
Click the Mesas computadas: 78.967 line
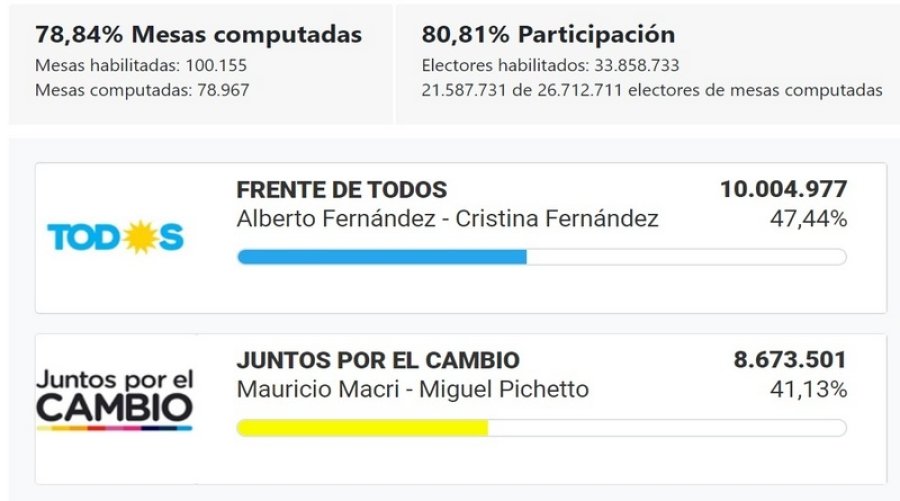pyautogui.click(x=142, y=90)
